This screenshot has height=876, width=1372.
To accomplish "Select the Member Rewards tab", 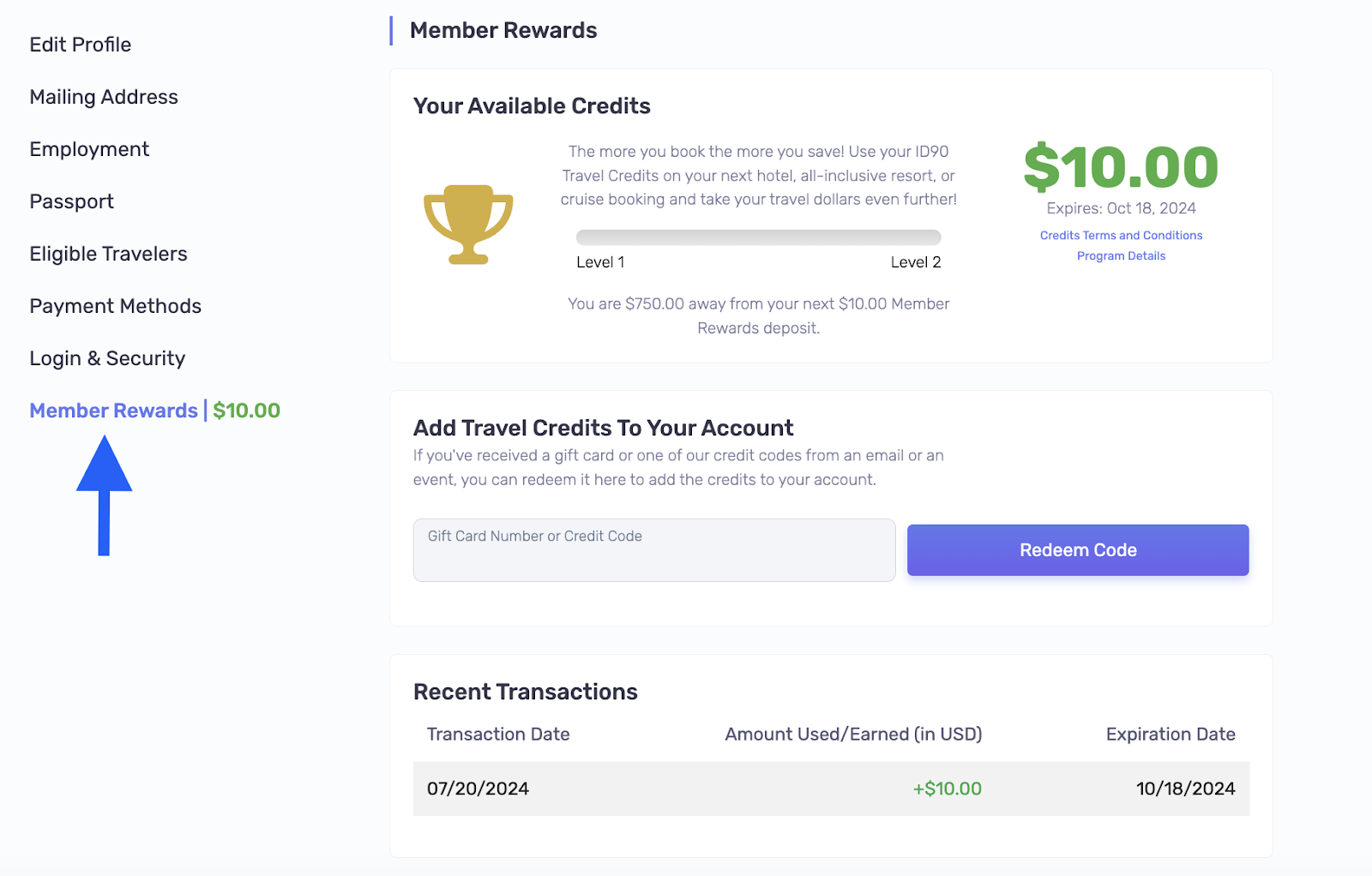I will (112, 410).
